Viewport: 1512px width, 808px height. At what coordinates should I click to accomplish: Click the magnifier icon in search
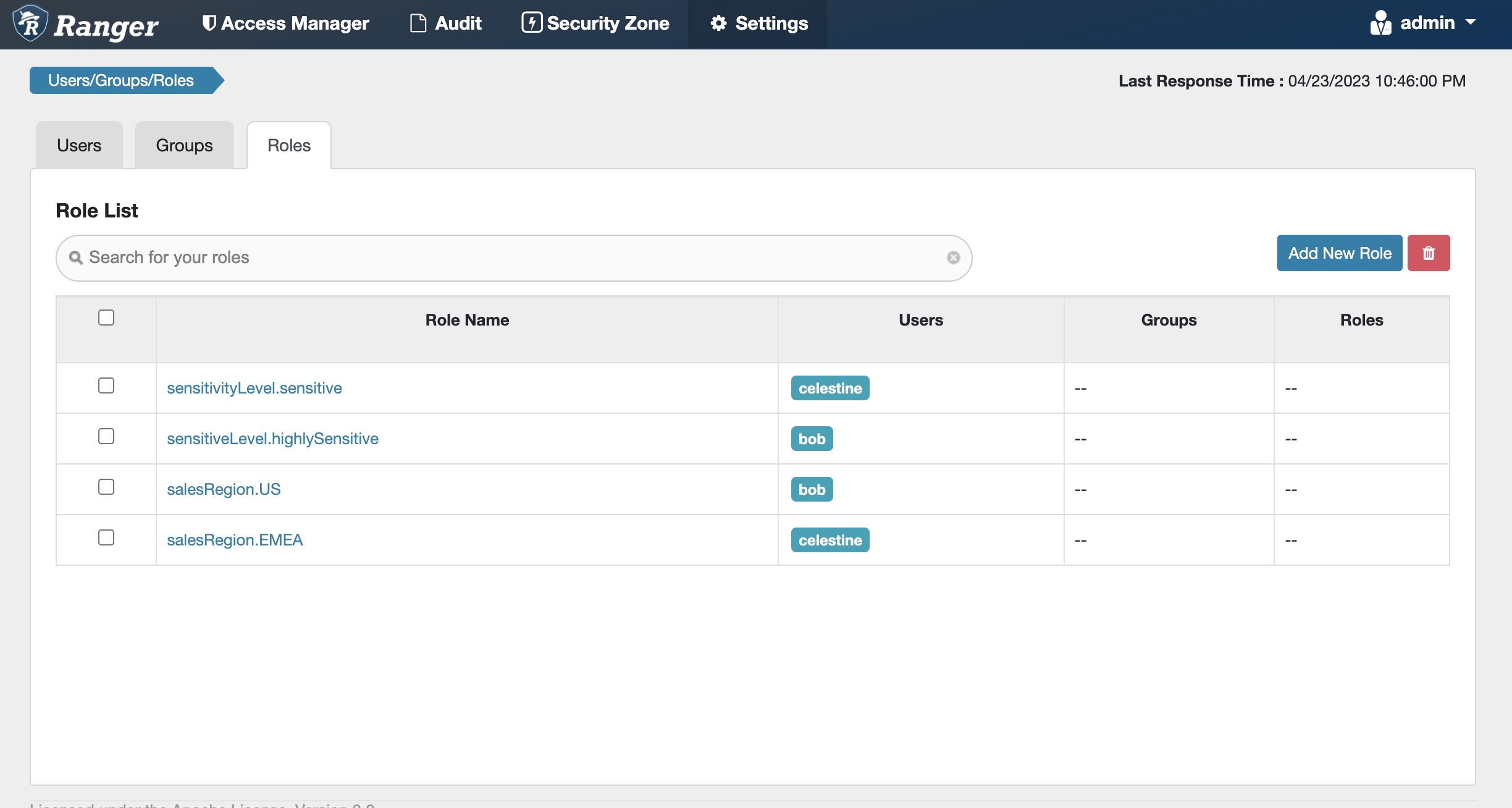(76, 258)
